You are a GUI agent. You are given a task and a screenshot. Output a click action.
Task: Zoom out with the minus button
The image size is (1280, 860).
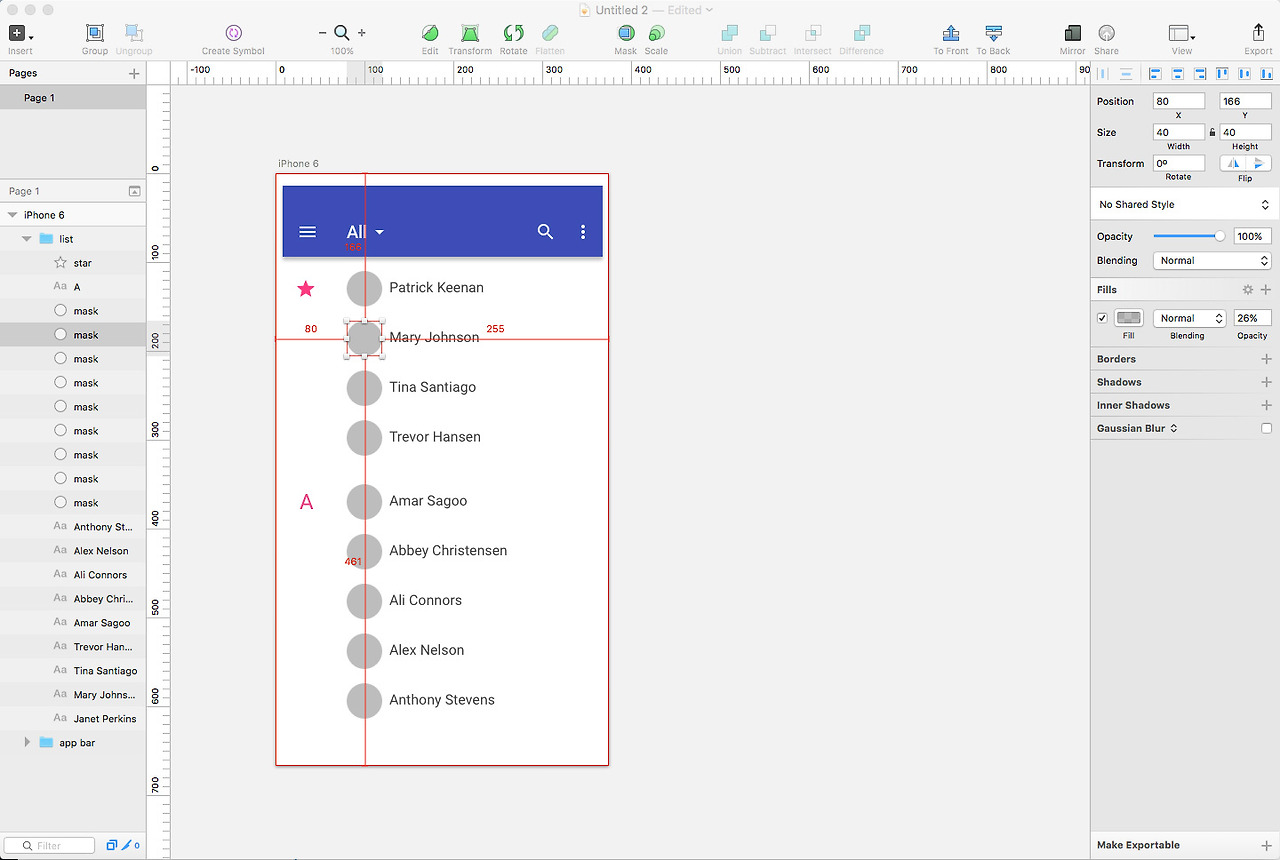[x=323, y=33]
